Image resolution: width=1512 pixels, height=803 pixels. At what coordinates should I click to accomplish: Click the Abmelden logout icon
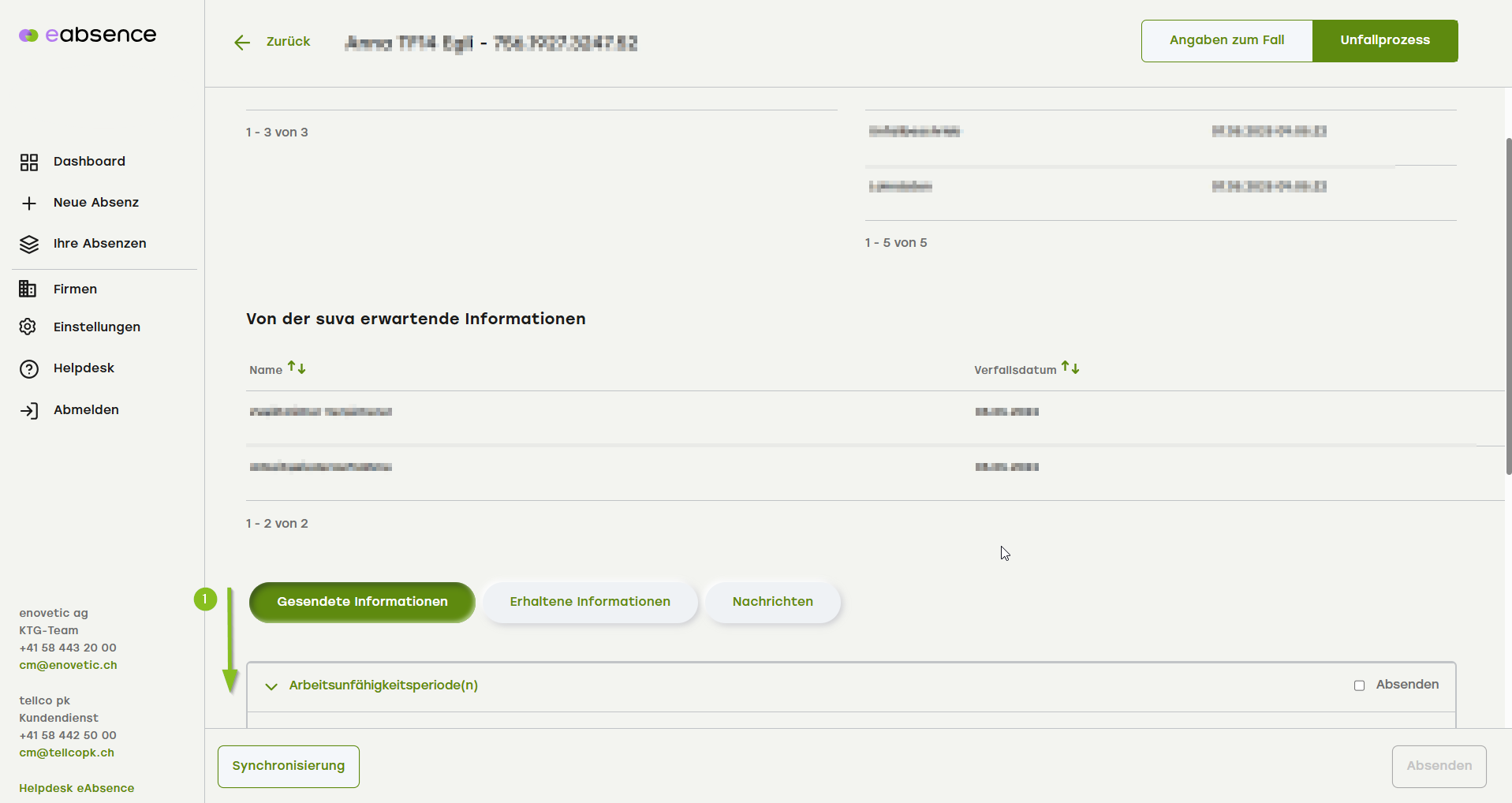click(x=29, y=411)
